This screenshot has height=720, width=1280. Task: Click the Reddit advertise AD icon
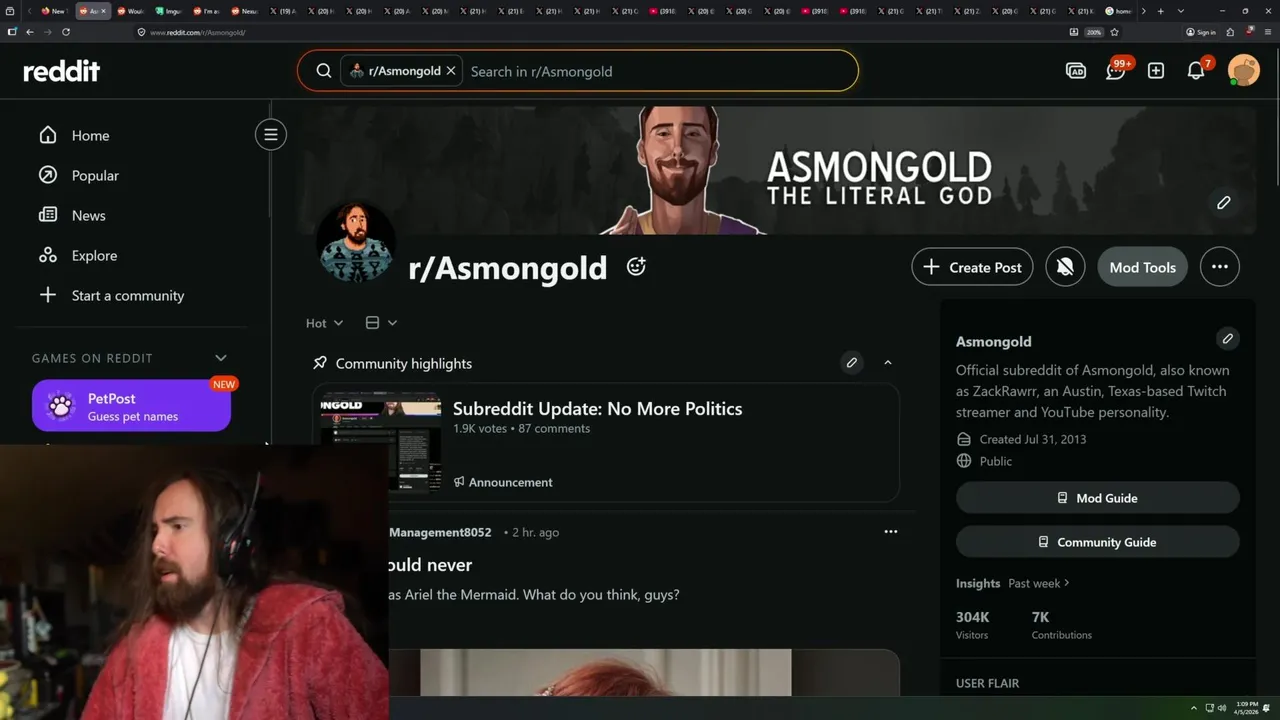(1076, 71)
